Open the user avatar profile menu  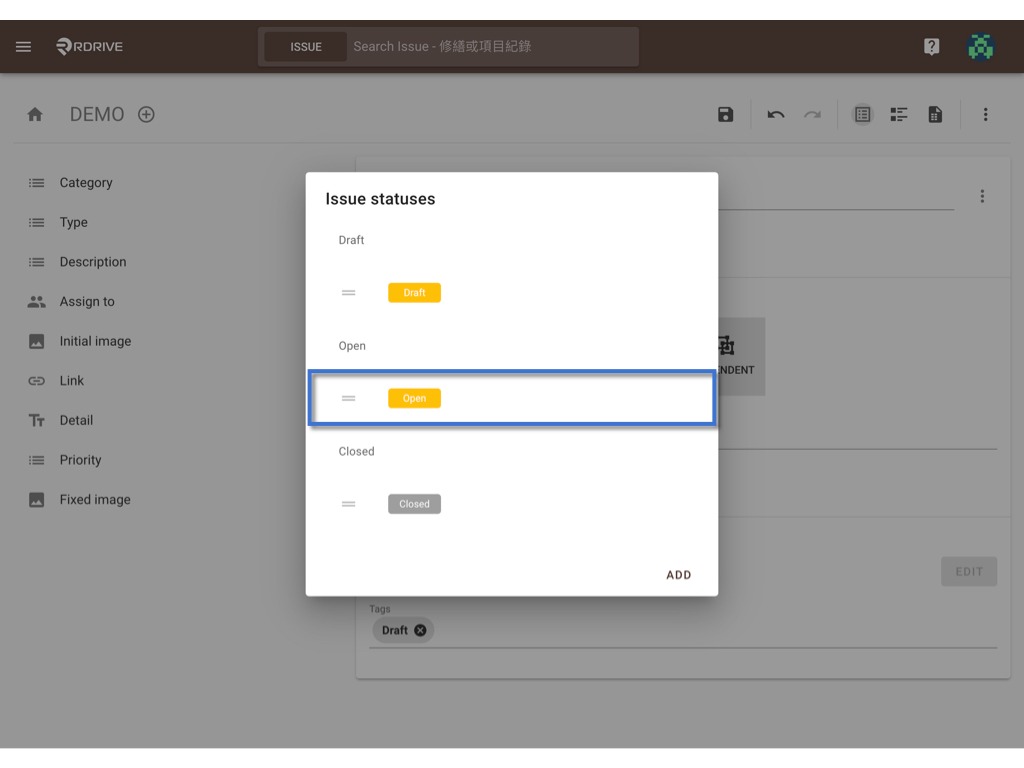pyautogui.click(x=980, y=46)
